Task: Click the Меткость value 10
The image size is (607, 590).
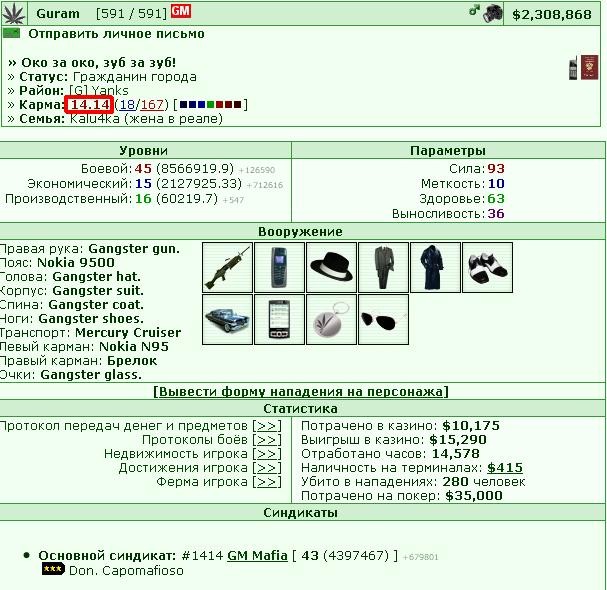Action: tap(496, 184)
